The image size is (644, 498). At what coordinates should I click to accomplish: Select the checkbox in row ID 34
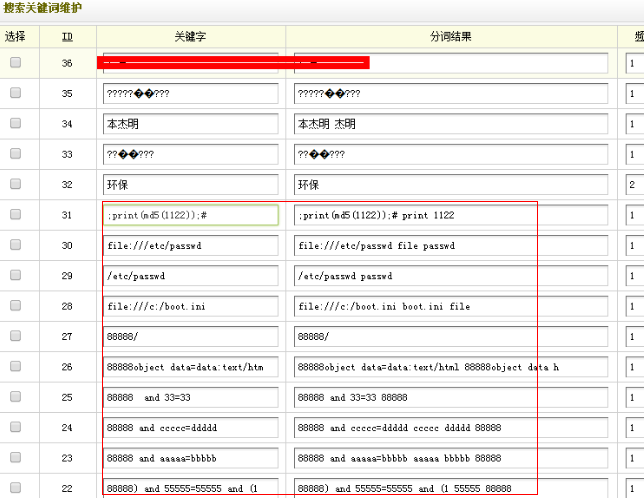pyautogui.click(x=15, y=123)
